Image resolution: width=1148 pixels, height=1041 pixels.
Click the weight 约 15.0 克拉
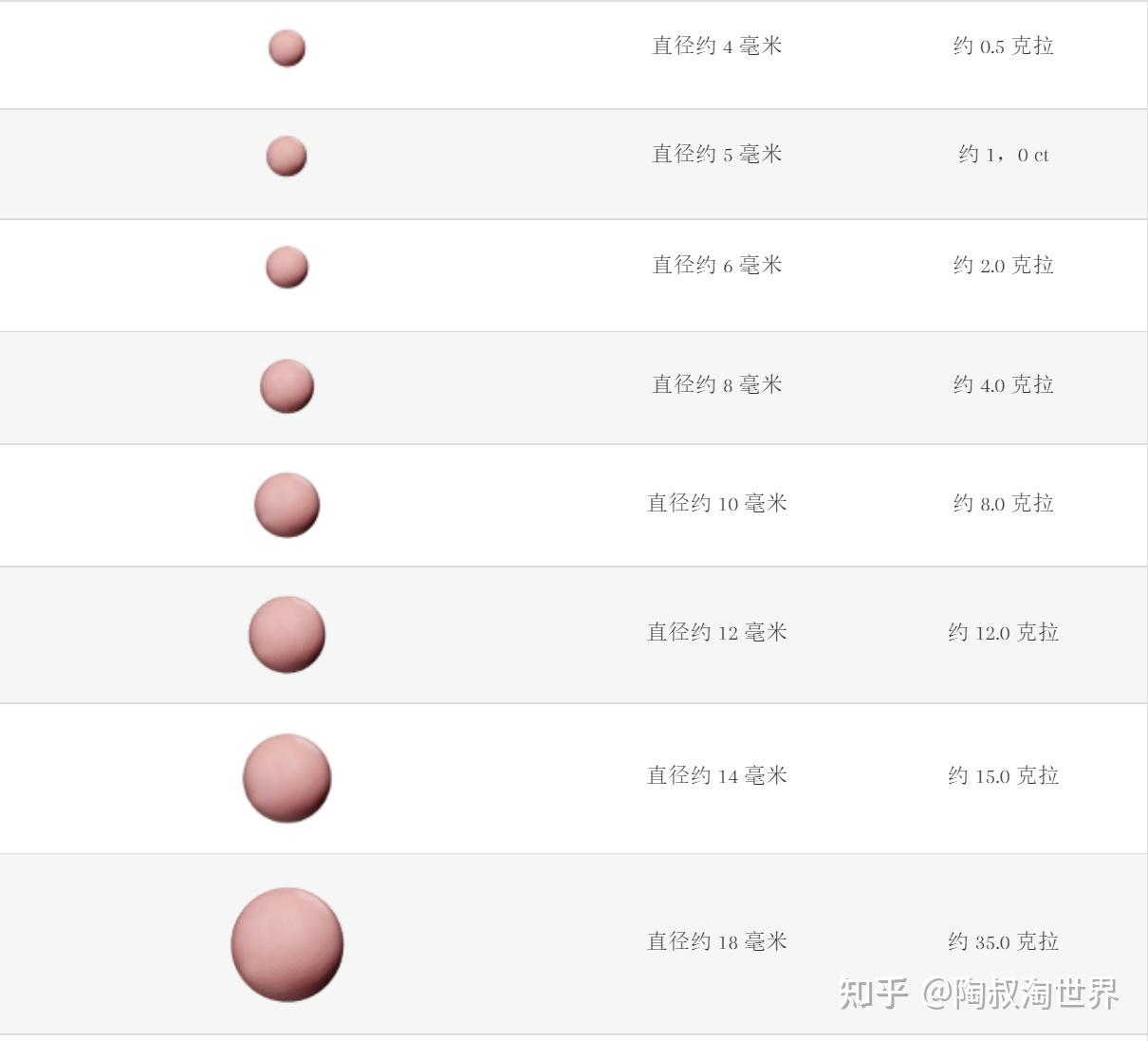point(1004,775)
